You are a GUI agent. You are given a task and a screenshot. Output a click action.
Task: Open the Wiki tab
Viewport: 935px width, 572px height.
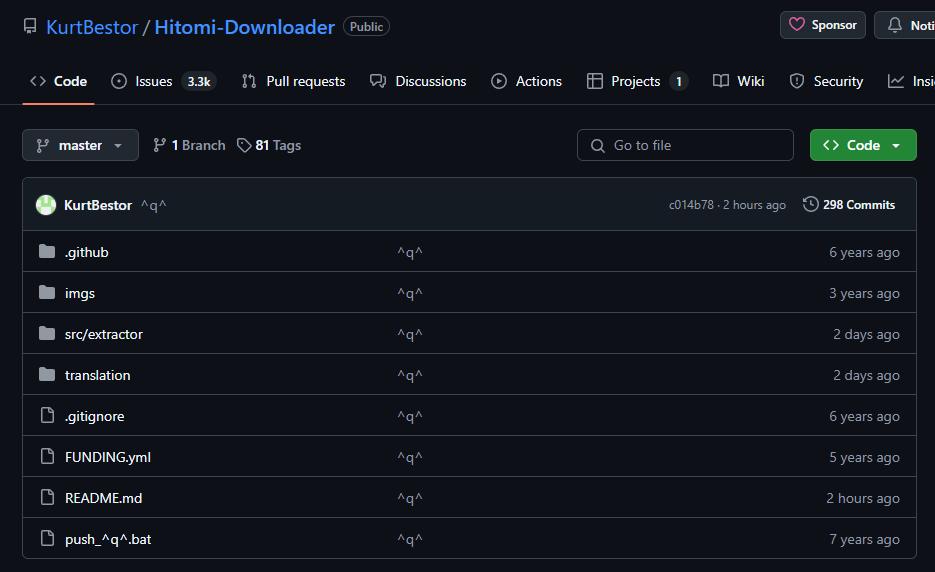tap(738, 81)
